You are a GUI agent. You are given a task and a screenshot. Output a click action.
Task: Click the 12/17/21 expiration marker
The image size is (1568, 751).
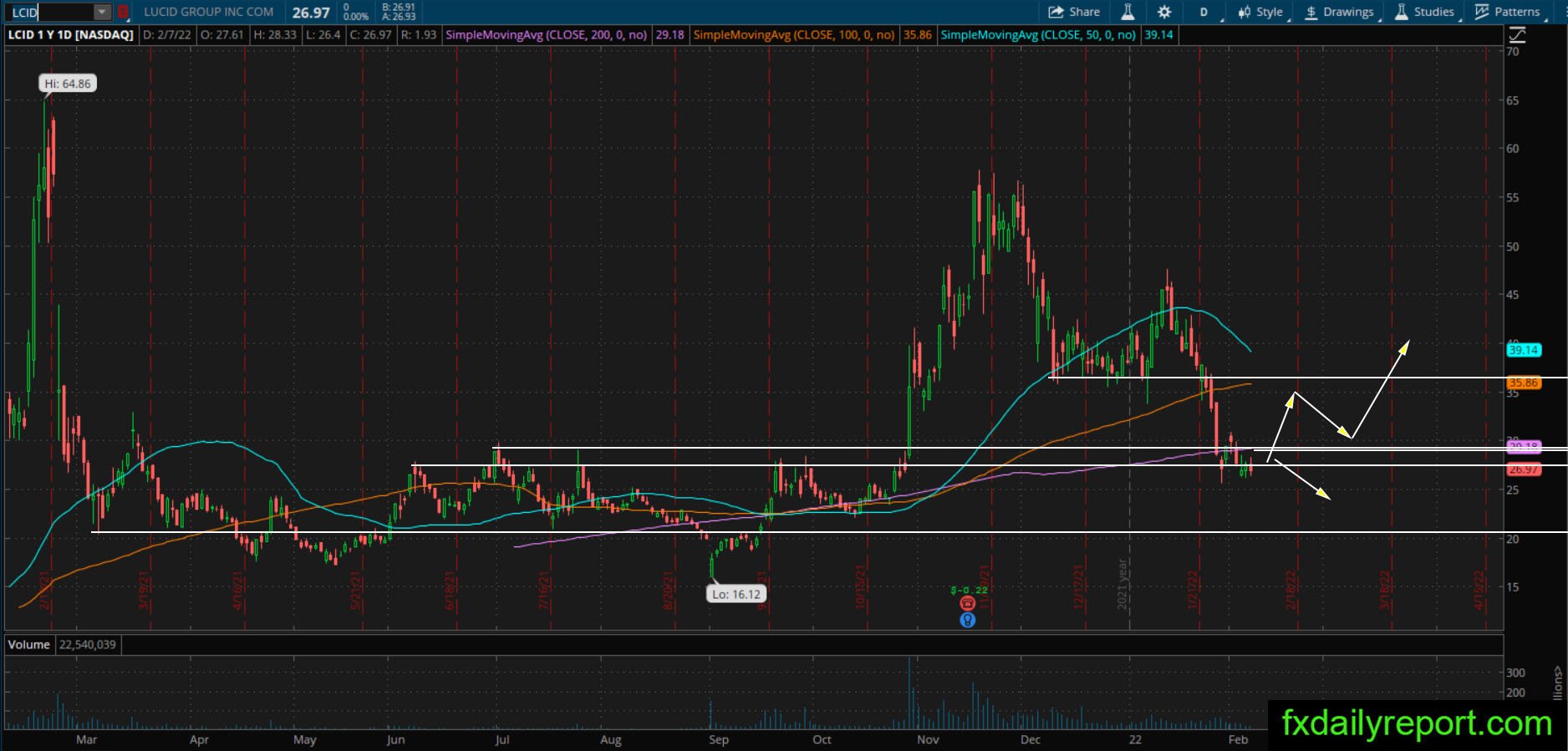(x=1079, y=588)
